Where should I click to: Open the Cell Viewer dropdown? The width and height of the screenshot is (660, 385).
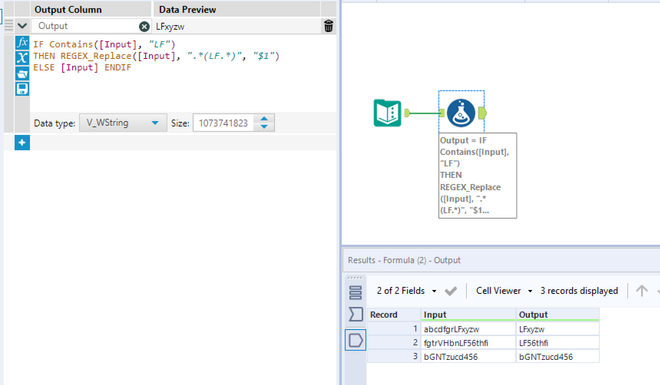coord(504,291)
